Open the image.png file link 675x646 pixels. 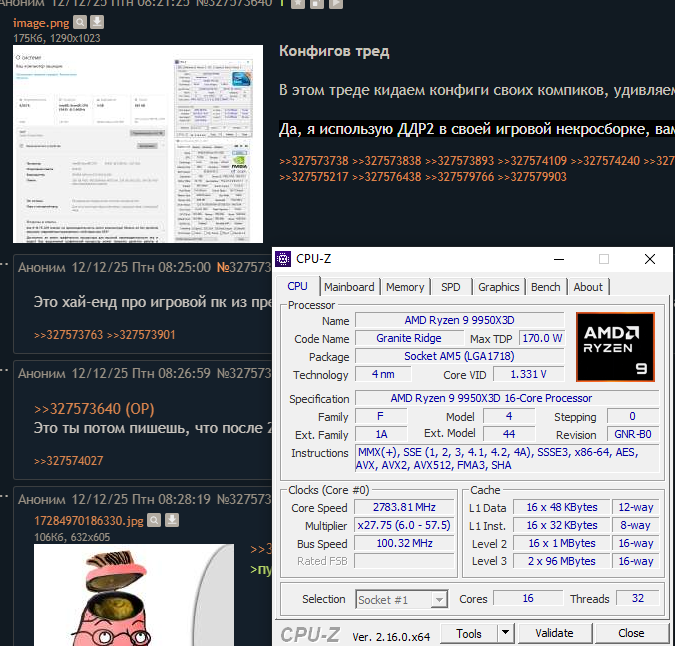click(x=41, y=23)
